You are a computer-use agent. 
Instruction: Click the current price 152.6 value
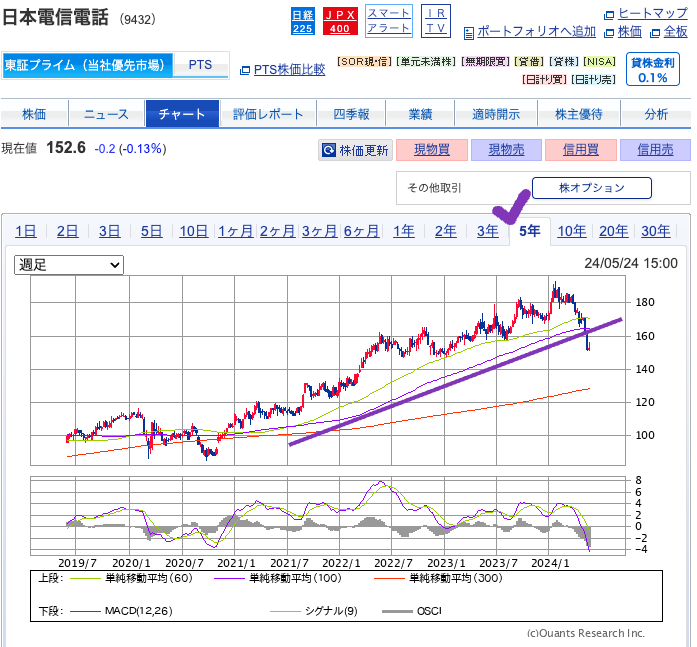66,148
